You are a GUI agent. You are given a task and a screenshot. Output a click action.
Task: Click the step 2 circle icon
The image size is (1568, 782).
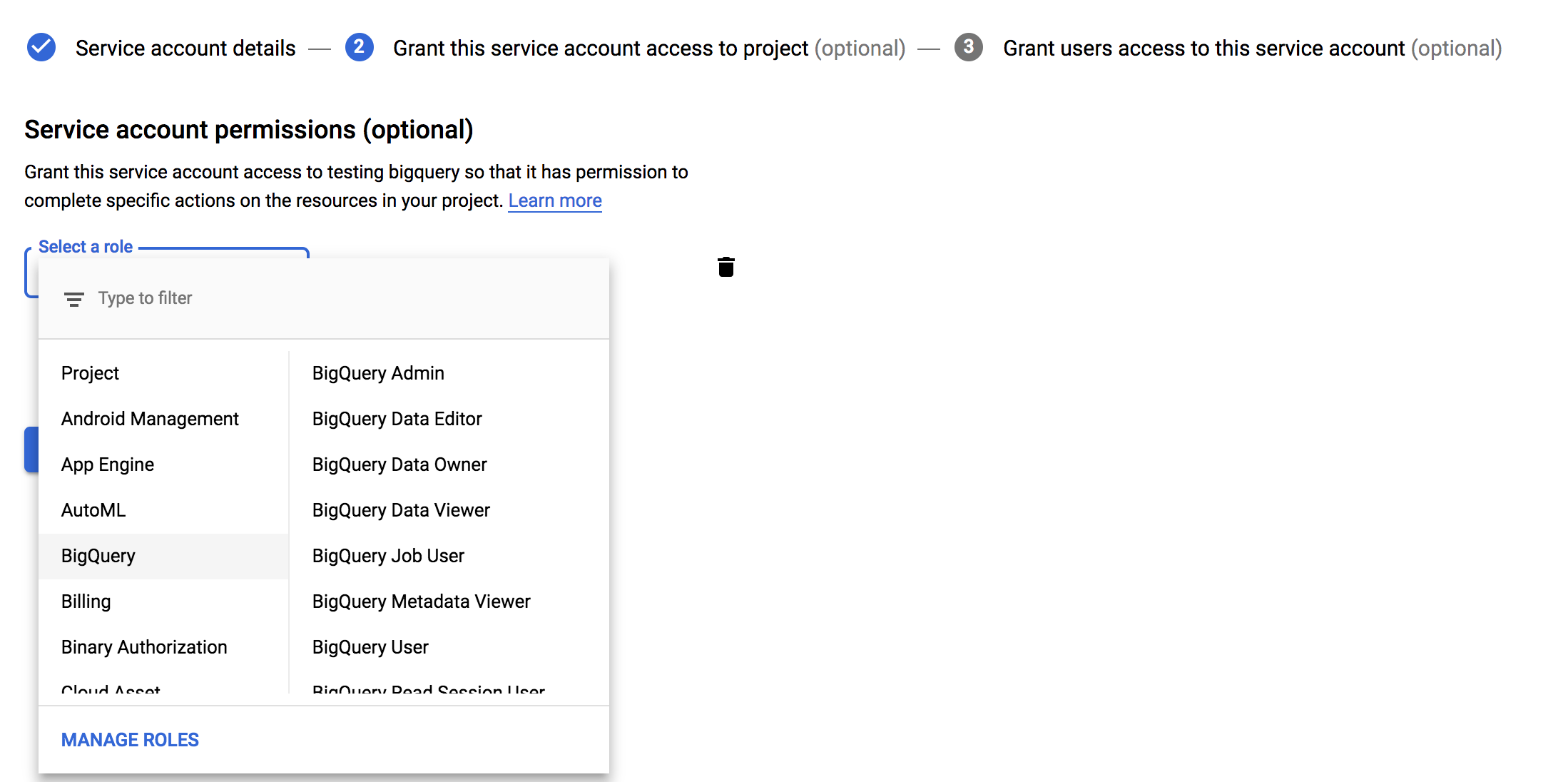359,48
